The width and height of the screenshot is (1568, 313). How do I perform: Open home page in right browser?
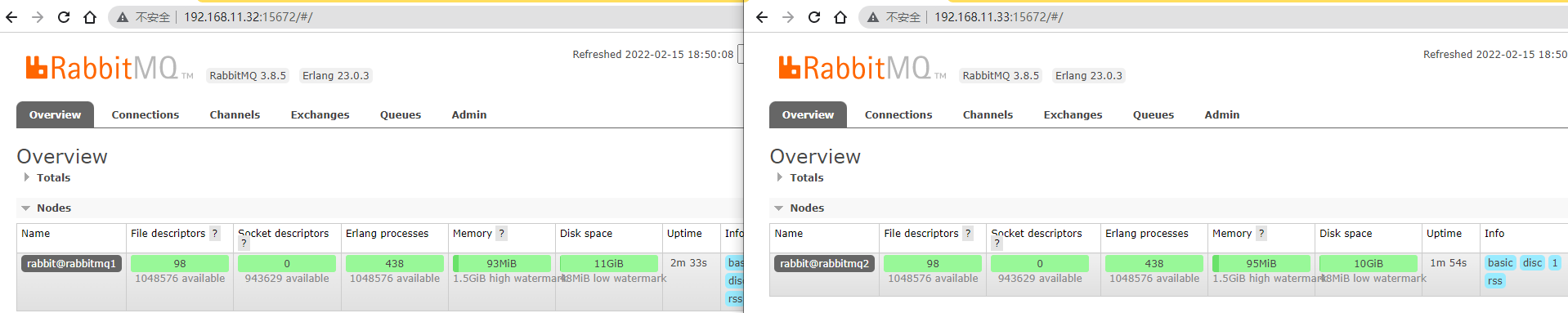840,17
